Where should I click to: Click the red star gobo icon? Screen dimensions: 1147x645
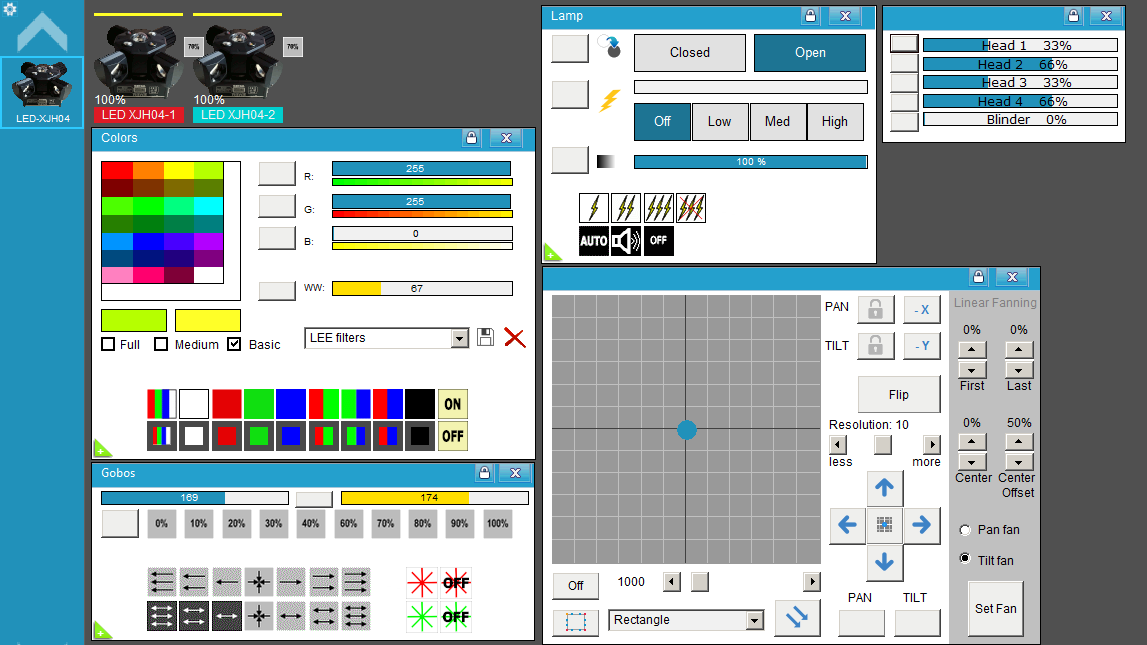[x=422, y=583]
